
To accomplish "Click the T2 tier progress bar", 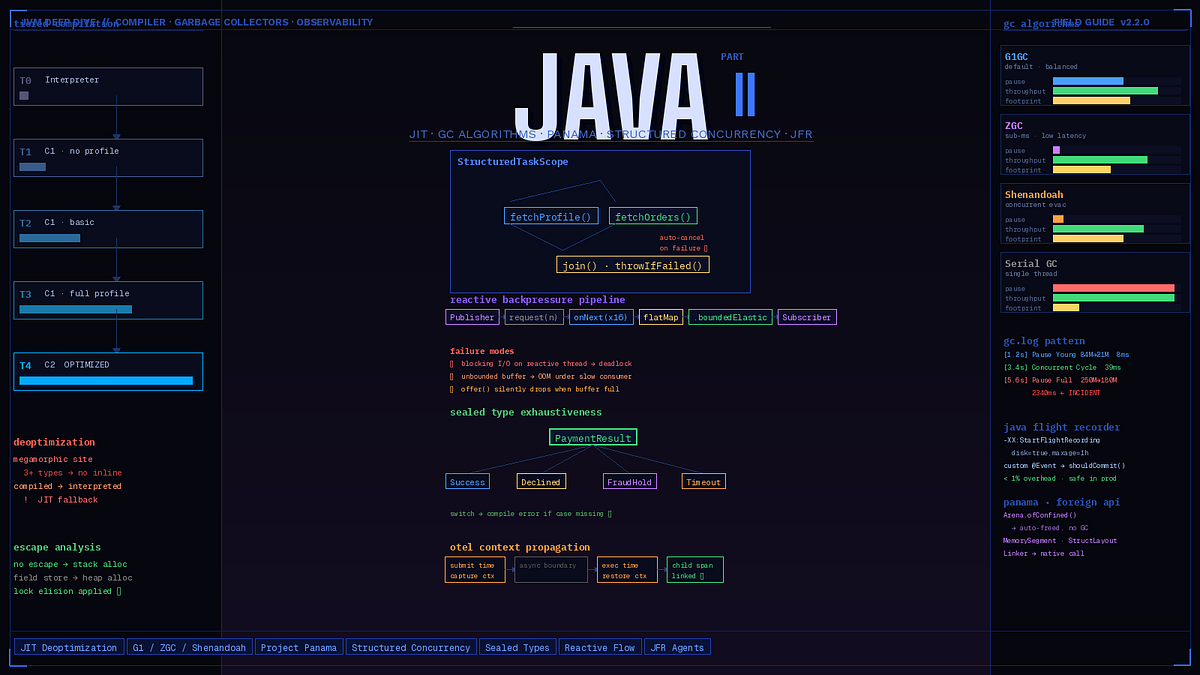I will [50, 238].
